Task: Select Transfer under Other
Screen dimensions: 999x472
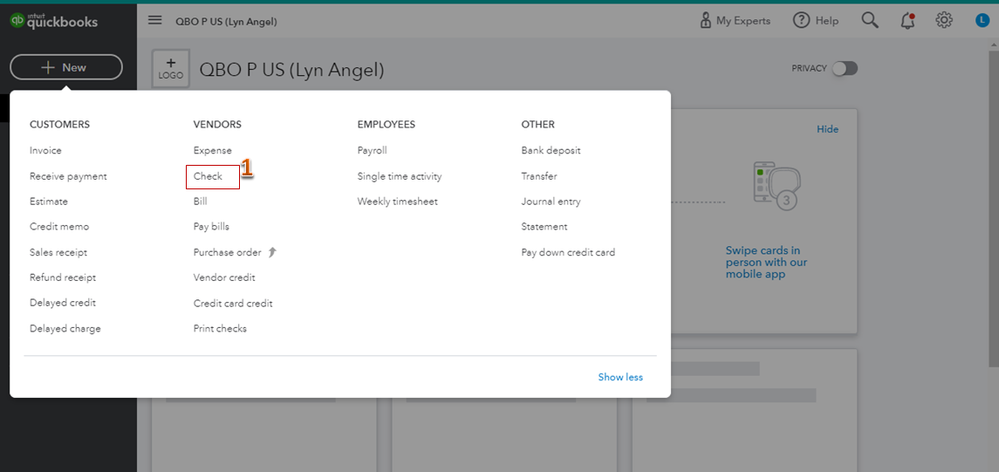Action: [539, 176]
